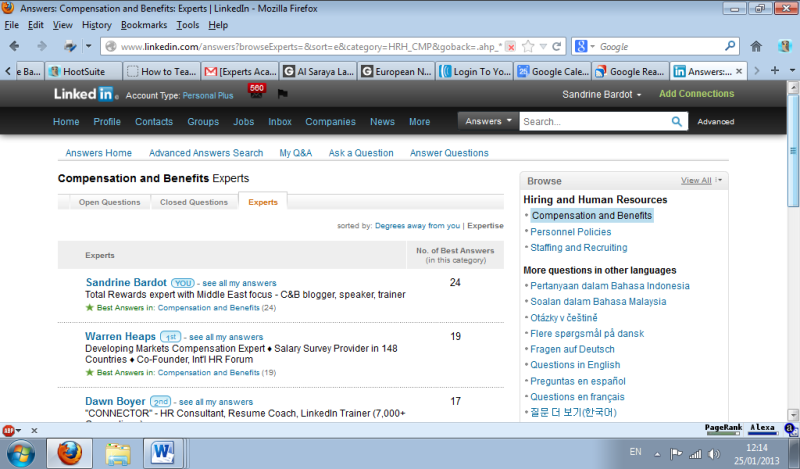
Task: Open Windows Explorer folder icon in the taskbar
Action: pos(118,453)
